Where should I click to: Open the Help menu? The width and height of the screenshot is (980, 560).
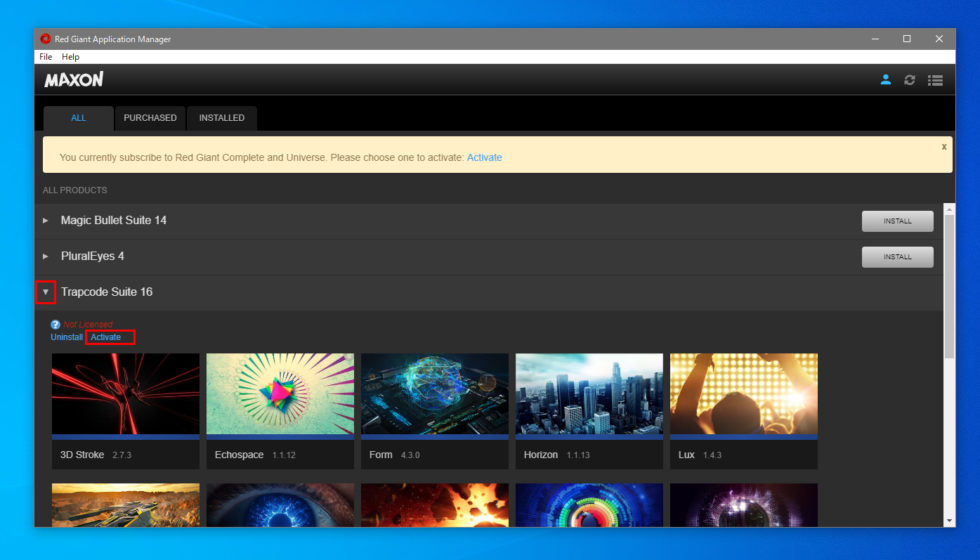tap(71, 57)
